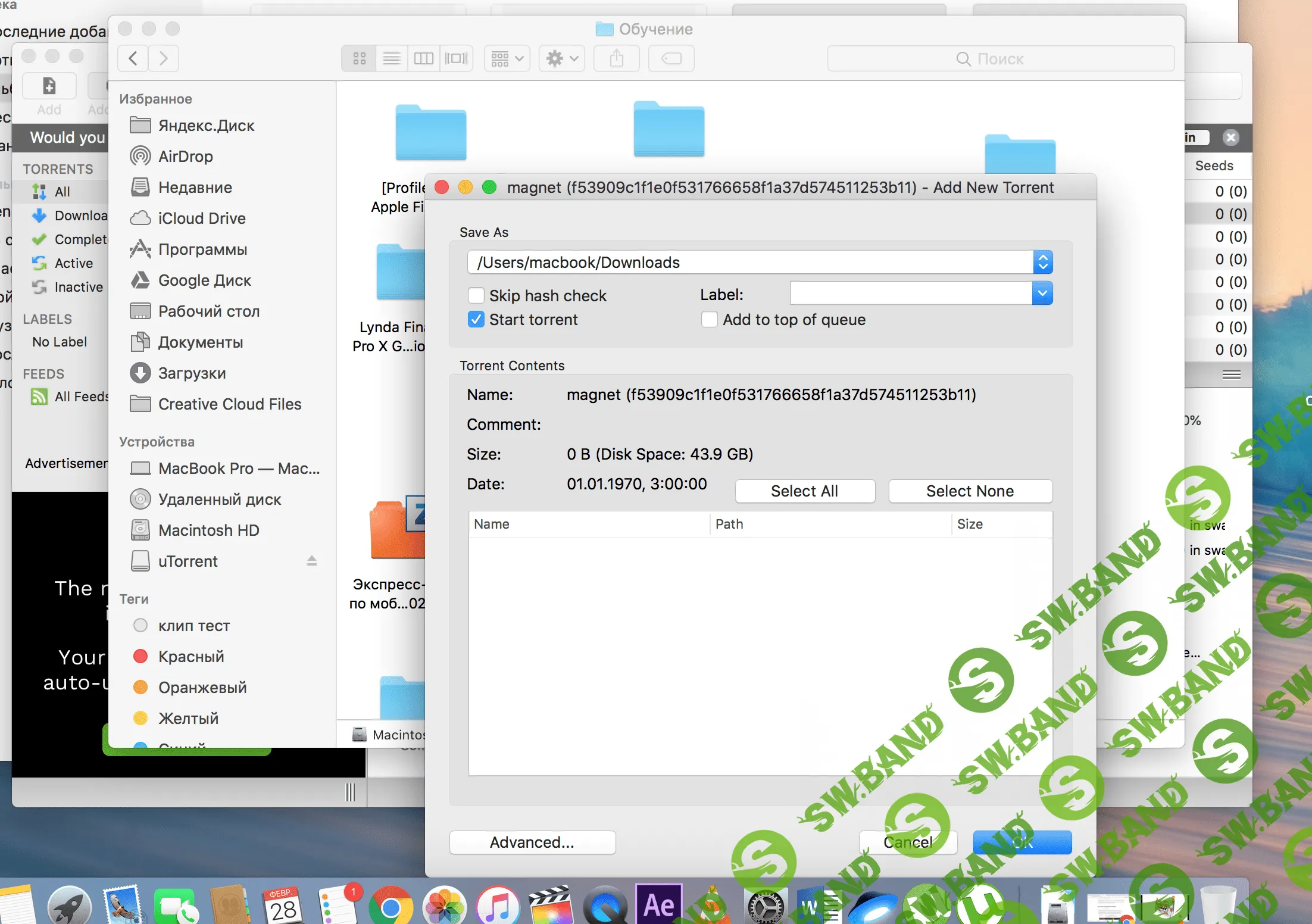1312x924 pixels.
Task: Open Advanced... torrent settings
Action: point(532,842)
